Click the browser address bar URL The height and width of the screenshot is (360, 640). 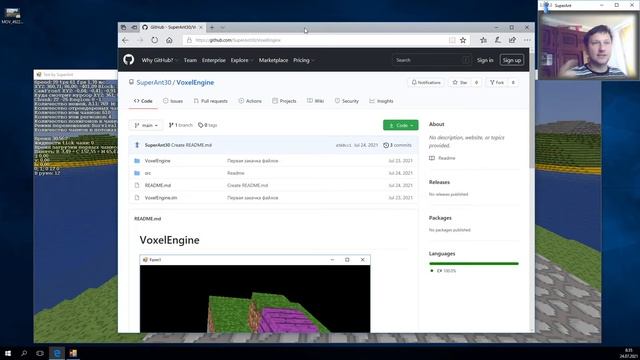238,40
